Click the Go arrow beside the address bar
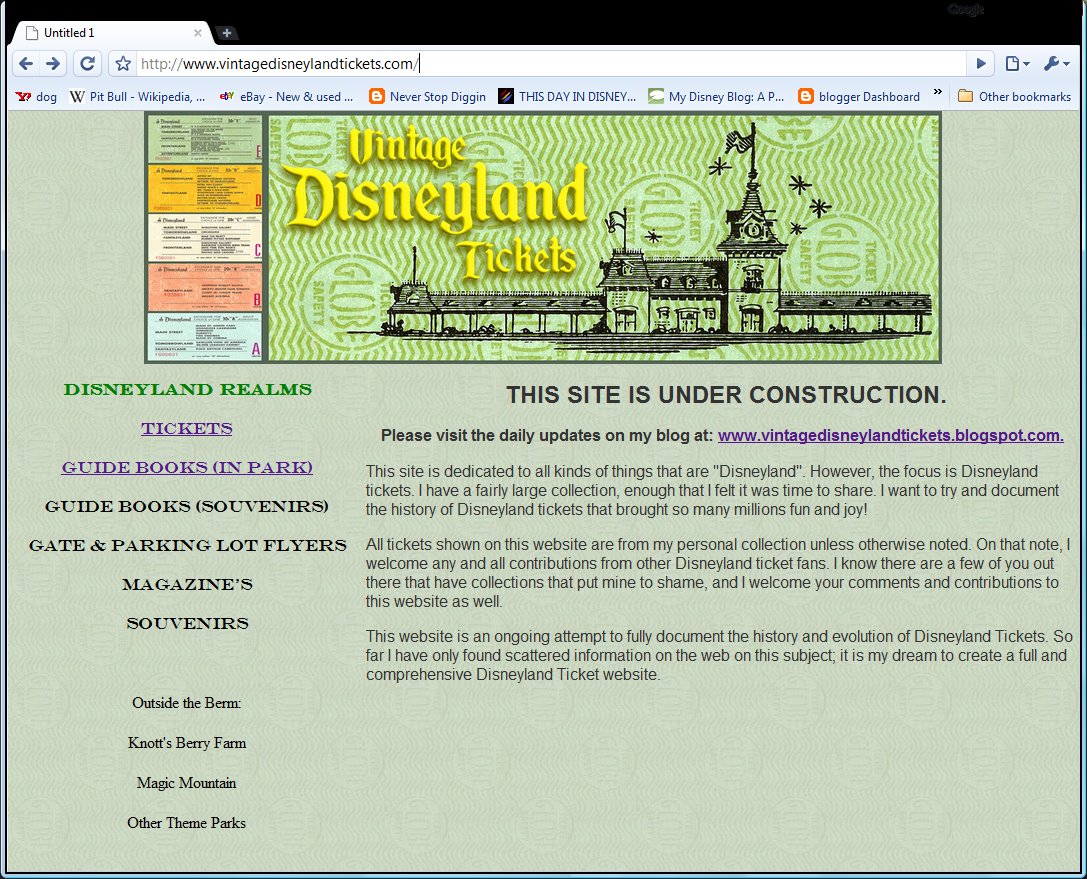Viewport: 1087px width, 879px height. 981,64
